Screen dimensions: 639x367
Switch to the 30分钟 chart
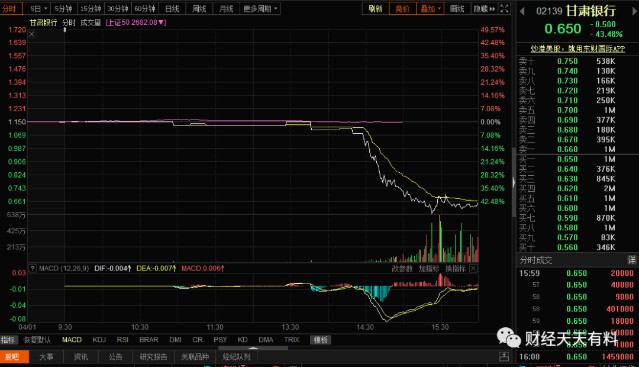(118, 9)
